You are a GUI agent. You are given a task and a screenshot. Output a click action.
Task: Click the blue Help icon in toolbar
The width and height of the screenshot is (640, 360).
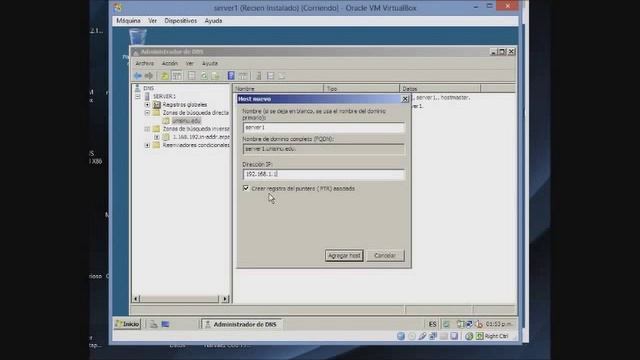pos(231,76)
